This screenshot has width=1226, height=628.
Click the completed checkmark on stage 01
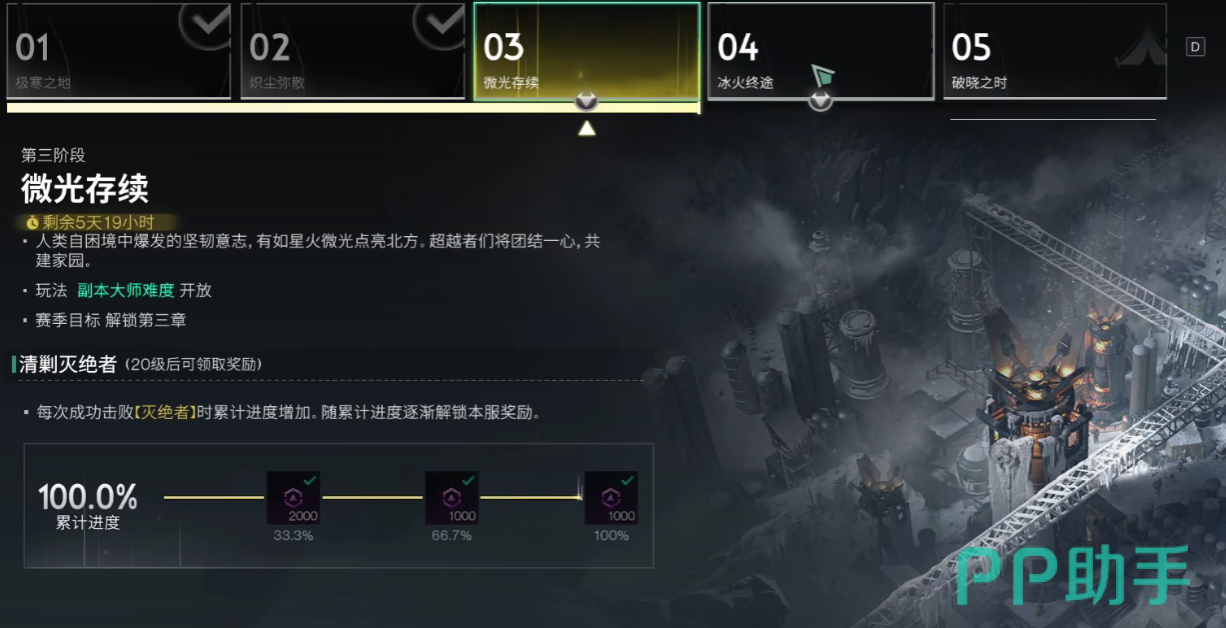(209, 23)
